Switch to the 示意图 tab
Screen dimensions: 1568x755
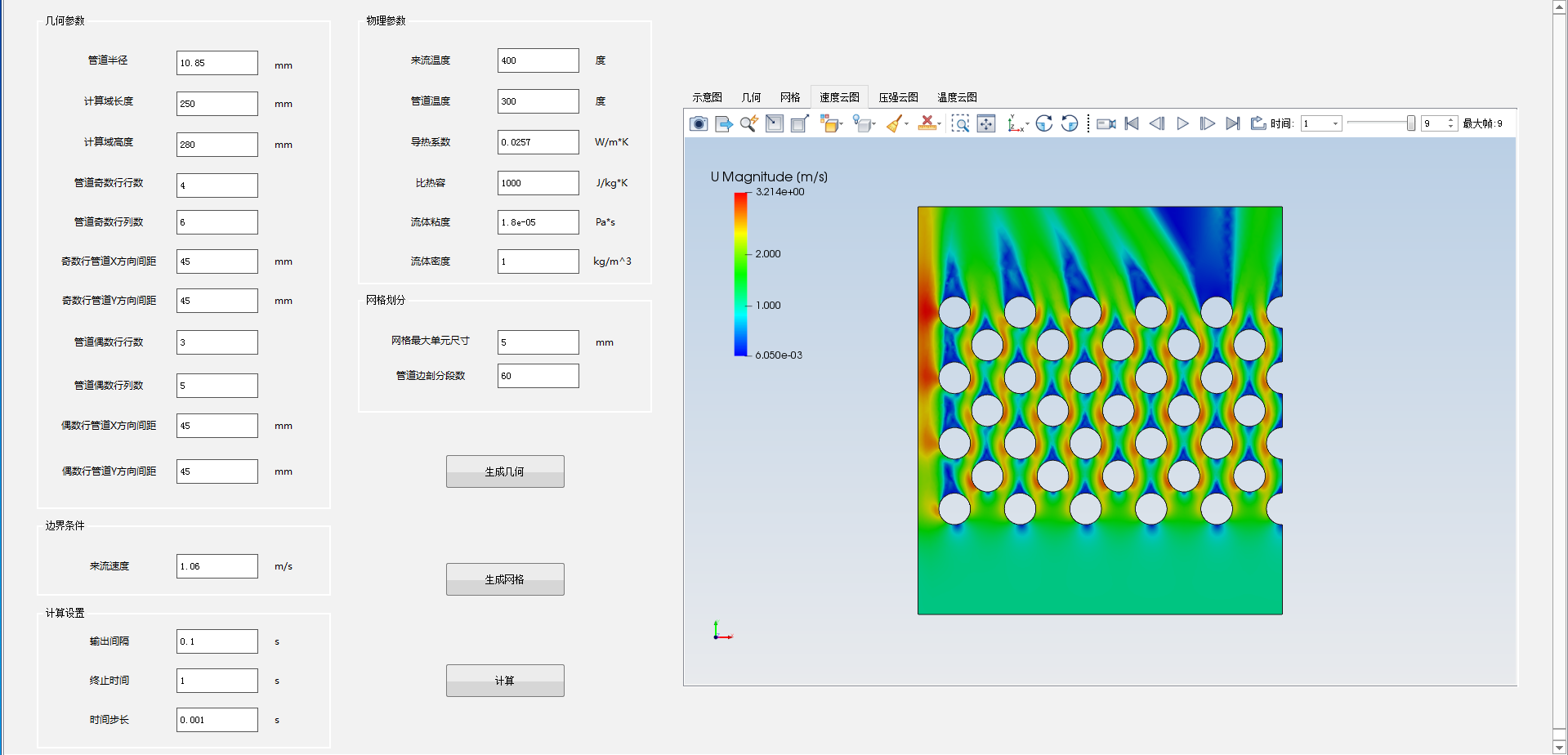coord(707,97)
